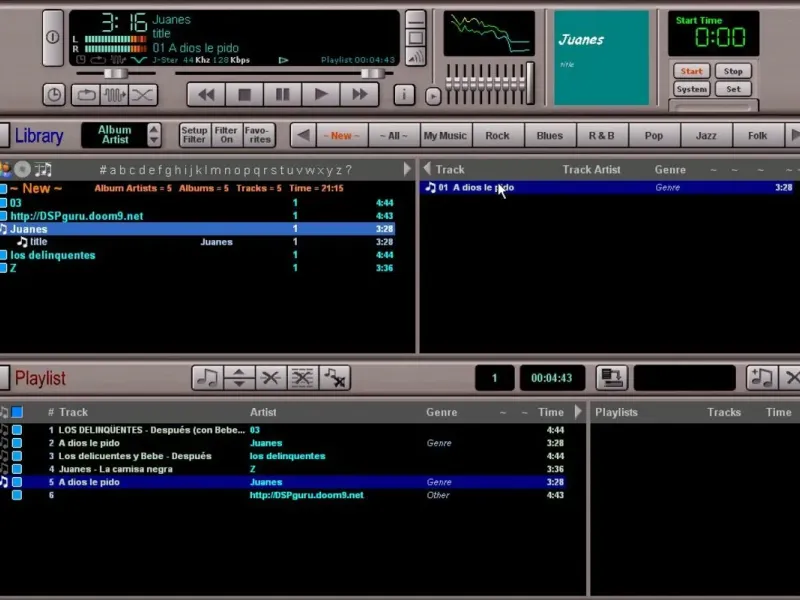Click the Favorites button
Viewport: 800px width, 600px height.
point(259,135)
